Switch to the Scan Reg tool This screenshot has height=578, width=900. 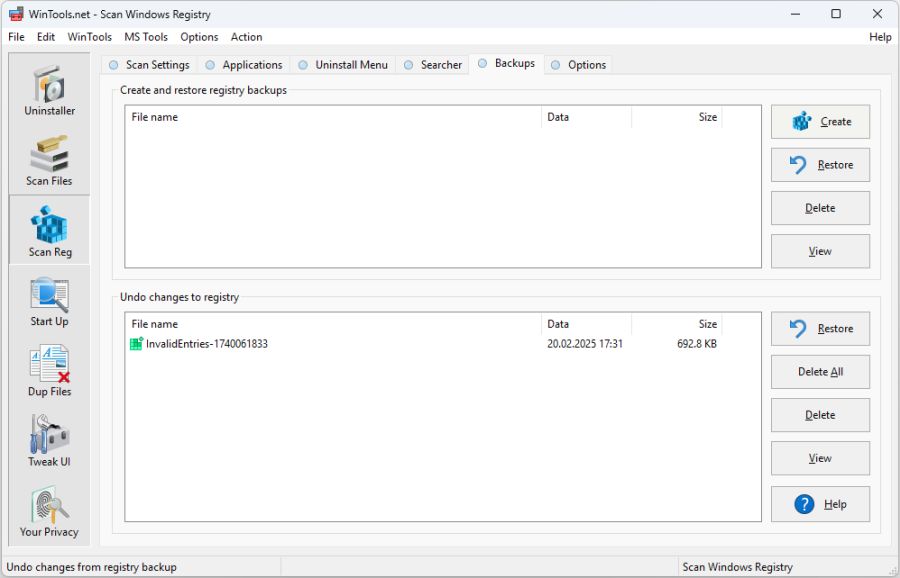(48, 229)
